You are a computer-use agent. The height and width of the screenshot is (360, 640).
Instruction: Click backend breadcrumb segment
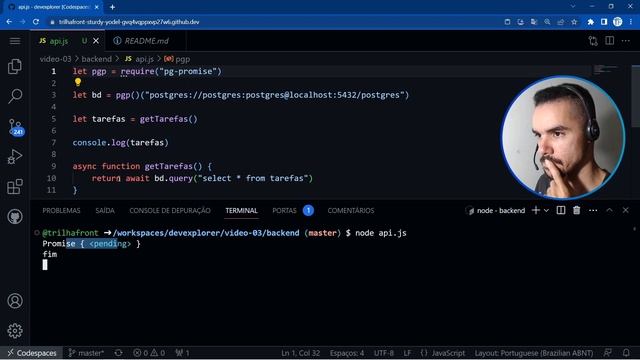(96, 59)
